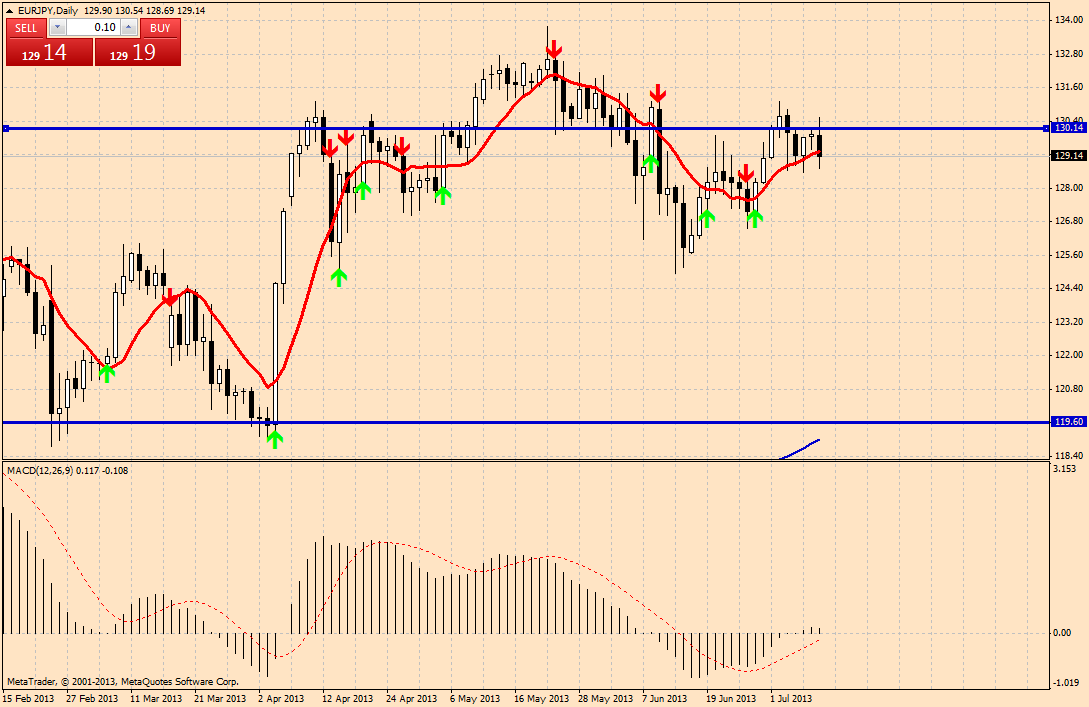Click the 24 Apr 2013 date label
The image size is (1089, 707).
[412, 699]
